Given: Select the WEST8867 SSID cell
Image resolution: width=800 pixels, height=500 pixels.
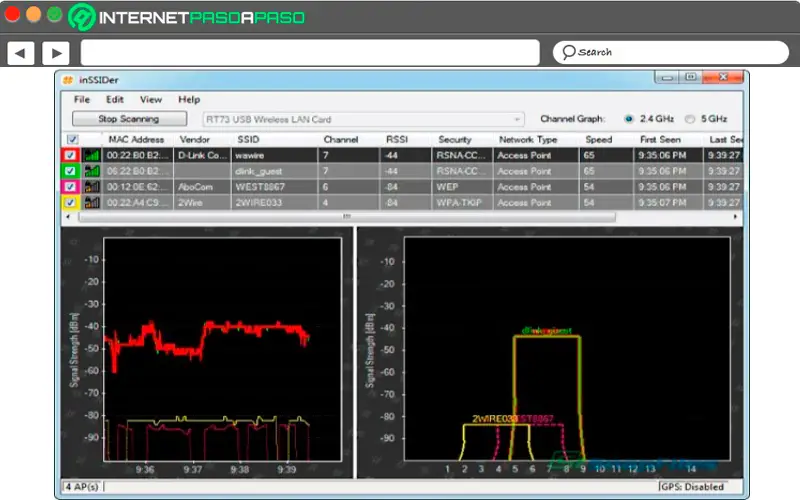Looking at the screenshot, I should point(274,187).
